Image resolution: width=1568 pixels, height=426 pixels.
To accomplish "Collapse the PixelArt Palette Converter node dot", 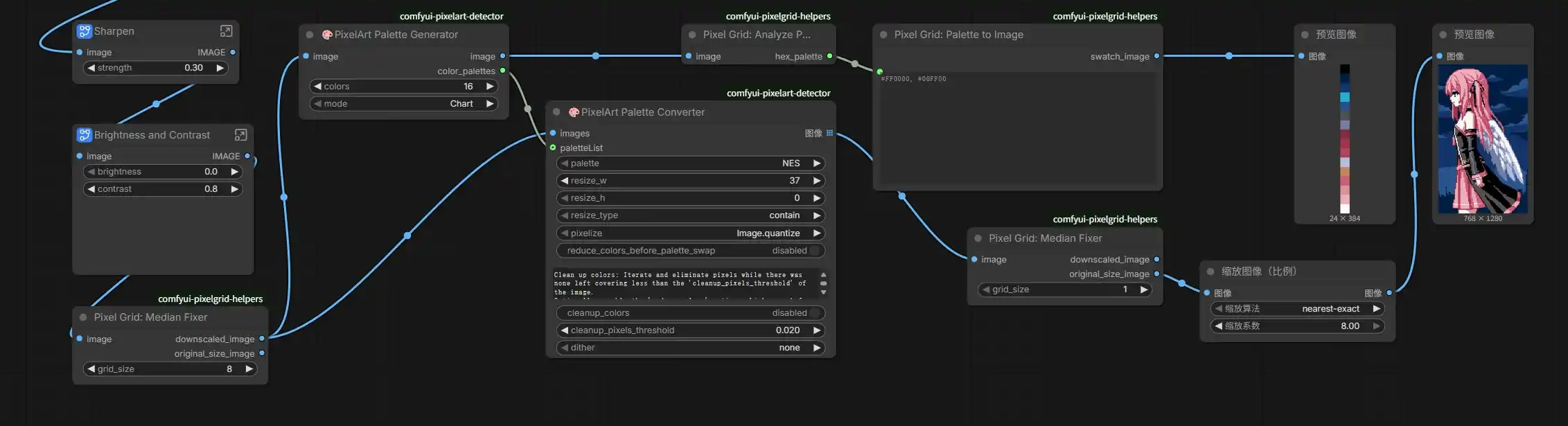I will point(556,112).
